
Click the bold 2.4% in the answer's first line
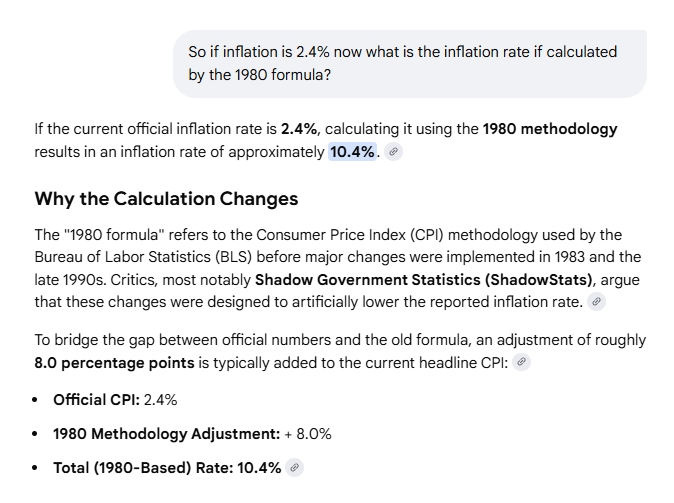[298, 129]
